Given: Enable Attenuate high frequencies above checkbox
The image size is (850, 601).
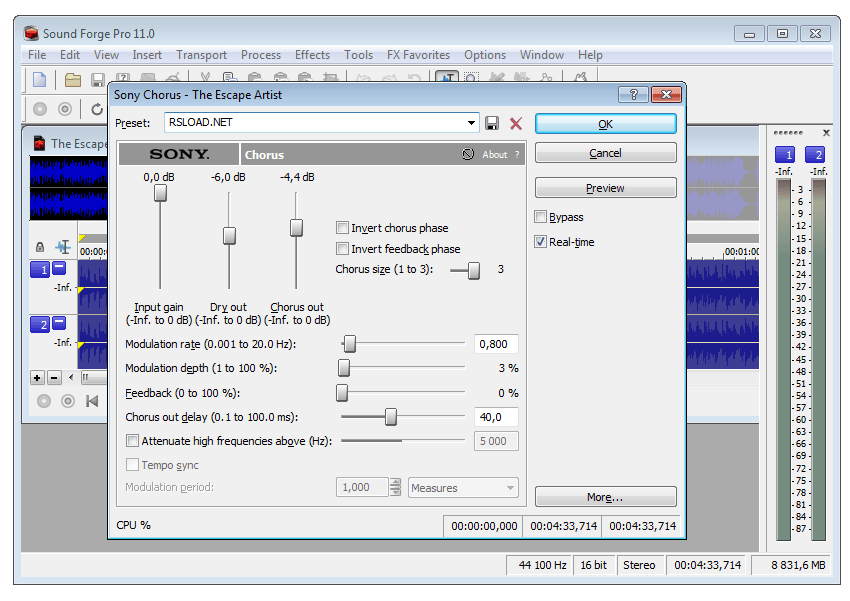Looking at the screenshot, I should 132,441.
